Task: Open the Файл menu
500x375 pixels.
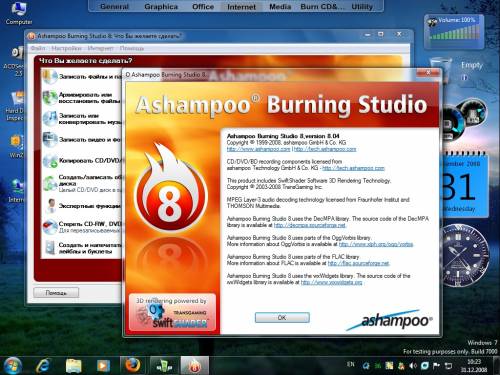Action: click(38, 48)
